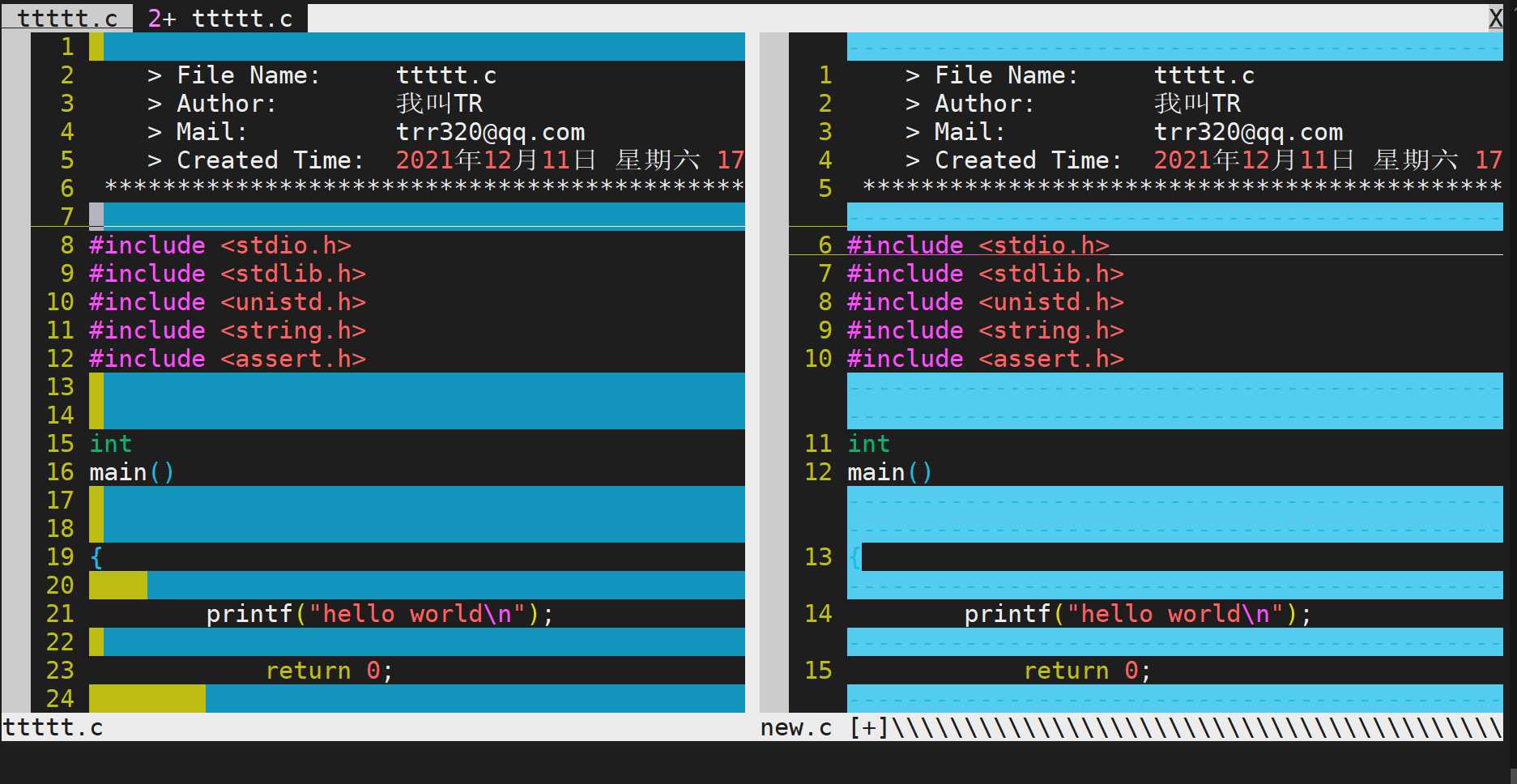1517x784 pixels.
Task: Click '我叫TR' author name left pane
Action: coord(440,104)
